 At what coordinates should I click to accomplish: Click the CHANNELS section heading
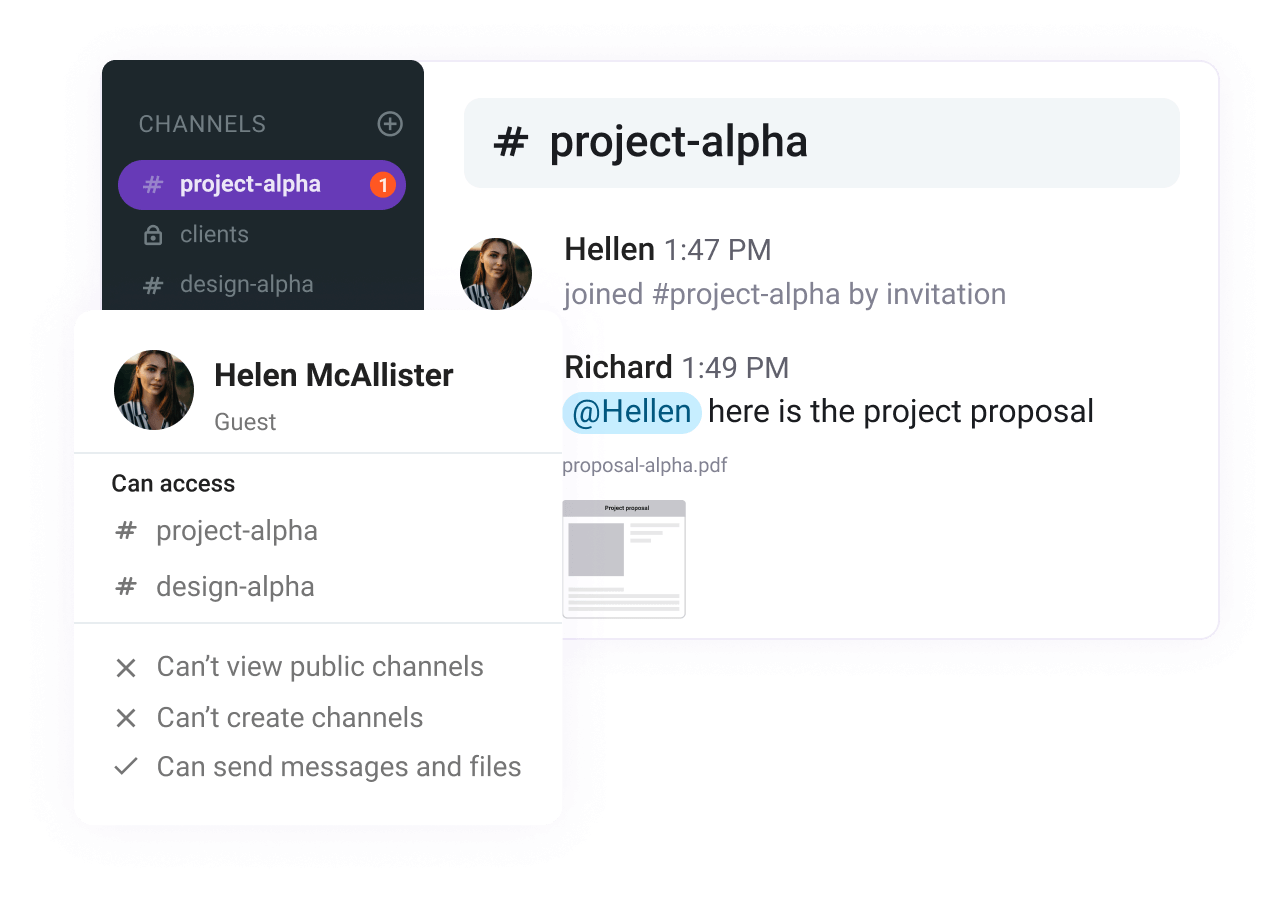click(x=202, y=124)
